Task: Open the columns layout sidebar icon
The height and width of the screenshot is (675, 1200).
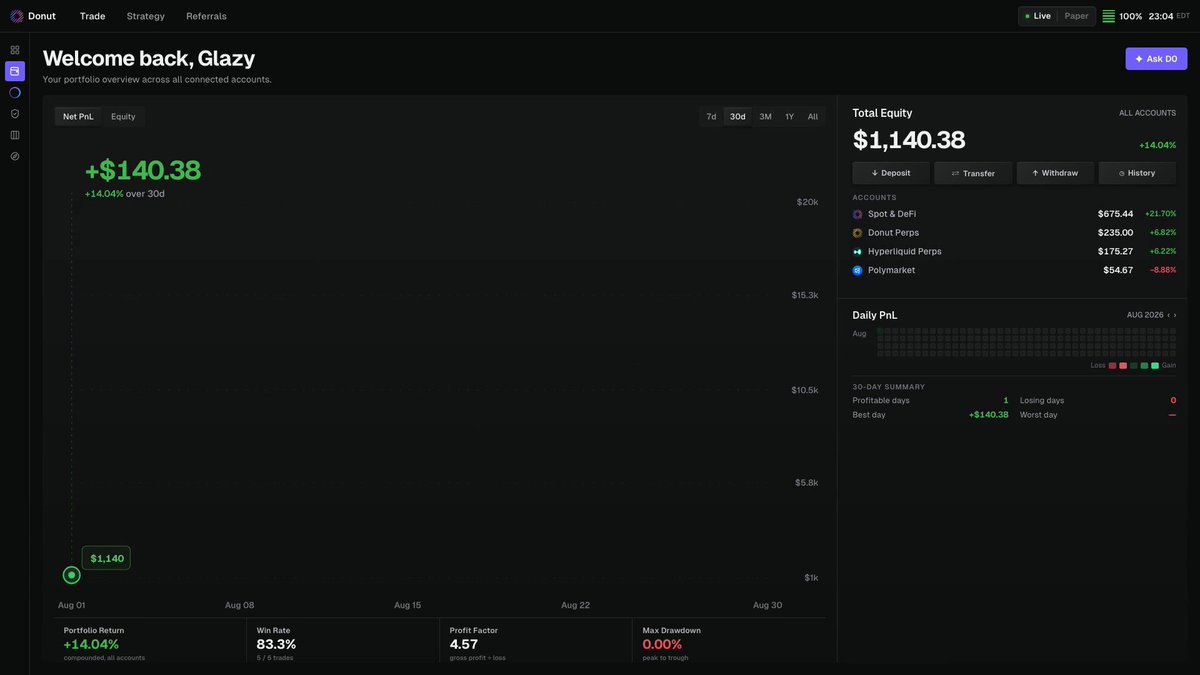Action: pyautogui.click(x=15, y=135)
